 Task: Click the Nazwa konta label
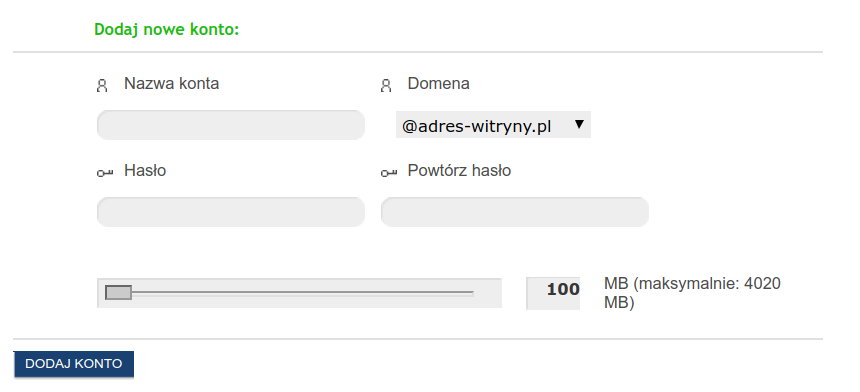click(172, 84)
